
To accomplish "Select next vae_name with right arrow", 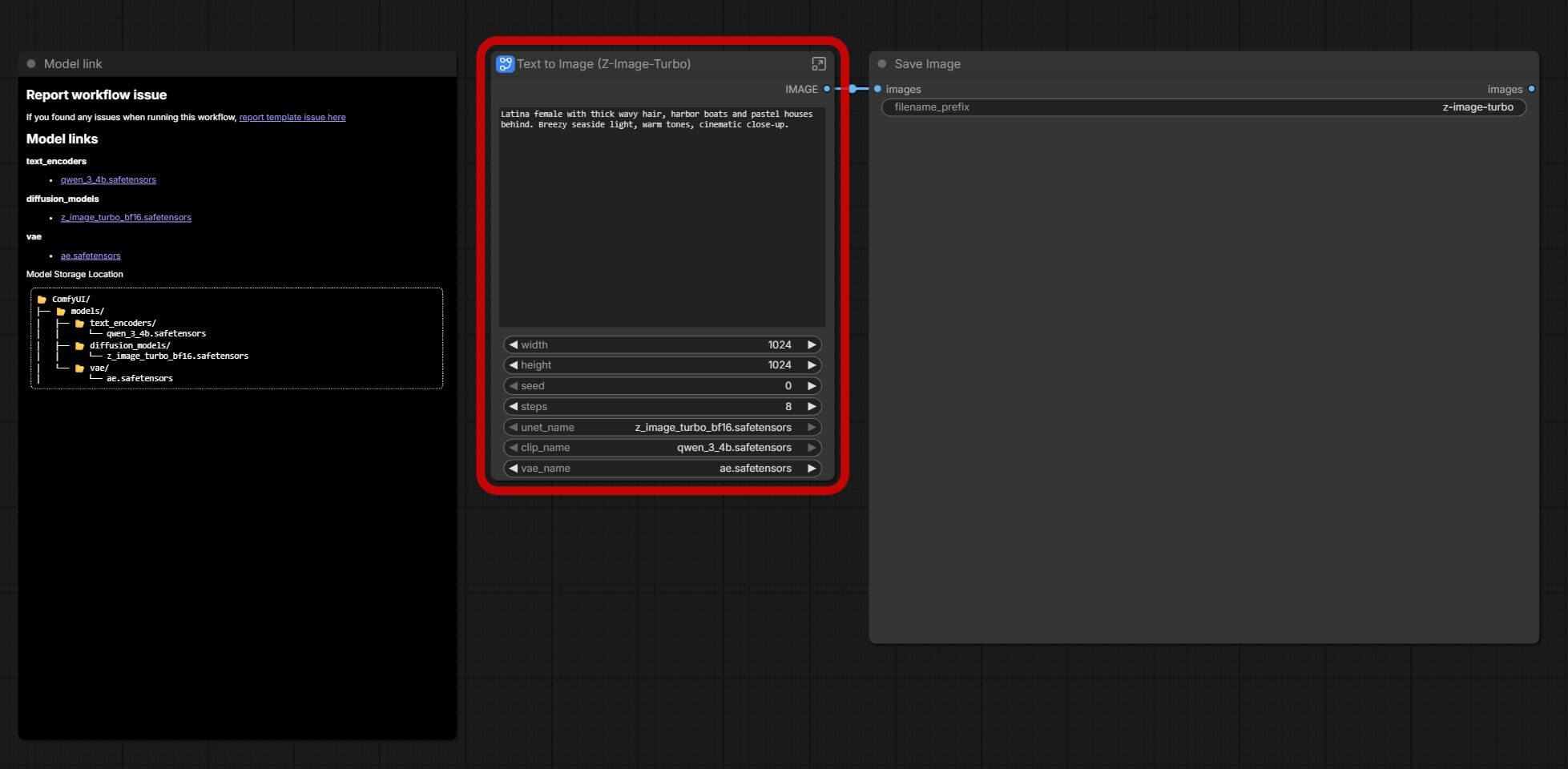I will point(812,468).
